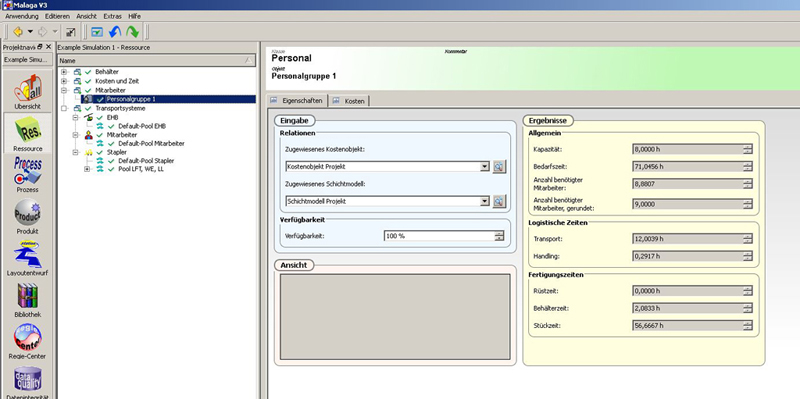Sort by the Name column header
This screenshot has height=399, width=800.
click(x=156, y=61)
